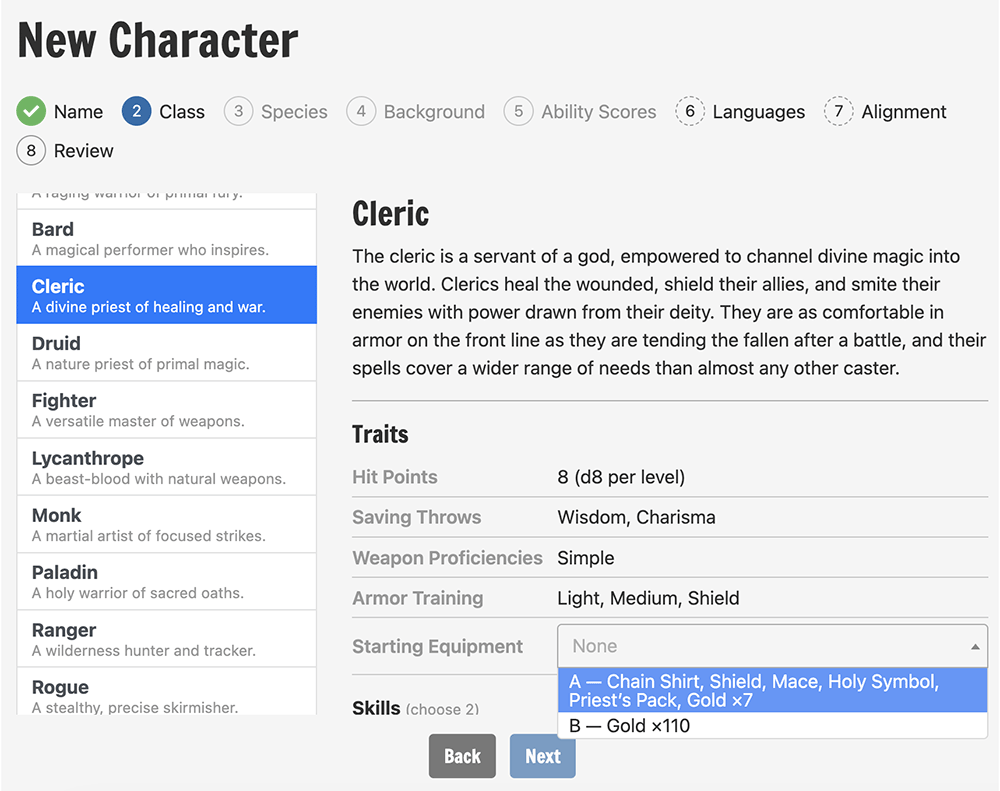1000x791 pixels.
Task: Select the Monk class
Action: tap(166, 524)
